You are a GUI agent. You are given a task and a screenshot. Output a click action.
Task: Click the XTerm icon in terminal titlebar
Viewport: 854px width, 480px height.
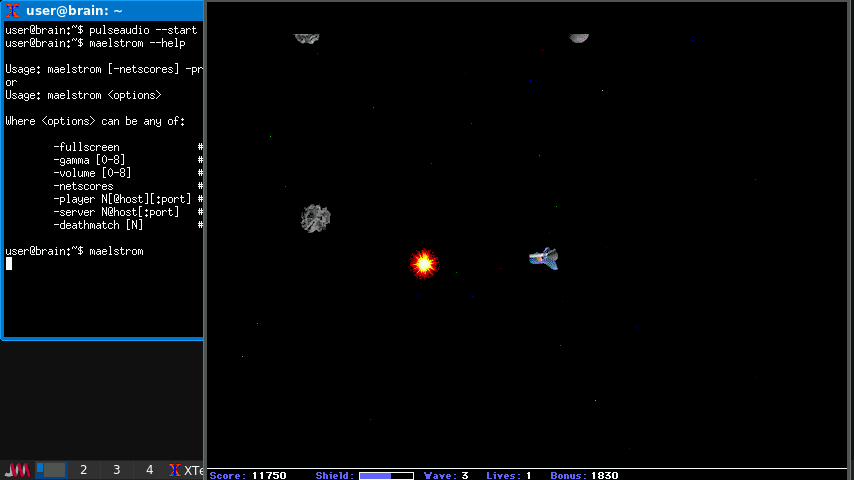pyautogui.click(x=12, y=11)
